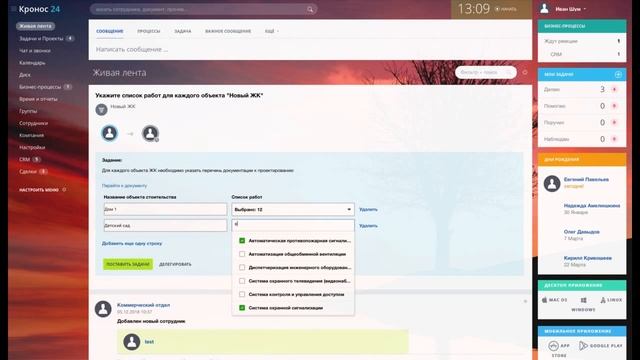The width and height of the screenshot is (640, 360).
Task: Open Надежда Амелишкина birthday link
Action: (591, 206)
